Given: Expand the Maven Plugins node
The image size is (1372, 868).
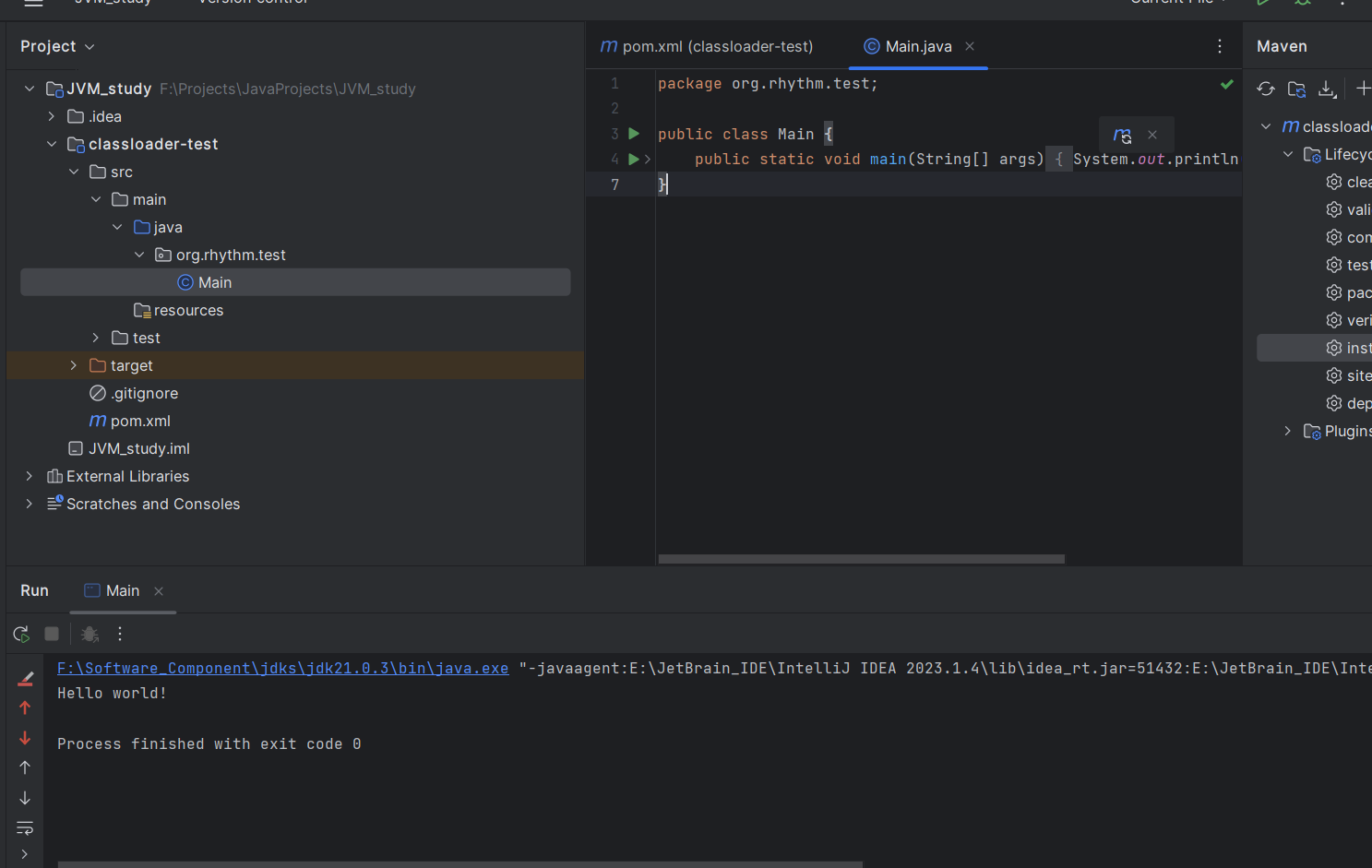Looking at the screenshot, I should click(x=1288, y=431).
